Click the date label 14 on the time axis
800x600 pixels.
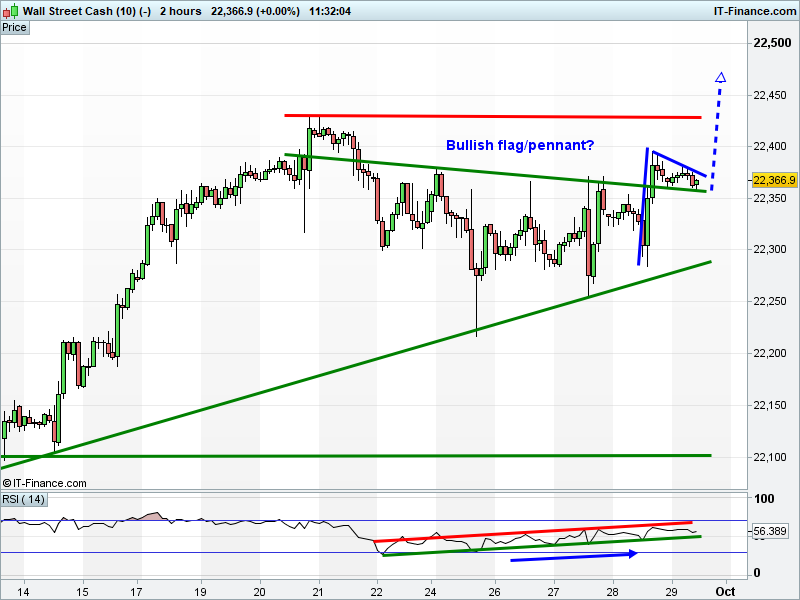[x=23, y=592]
